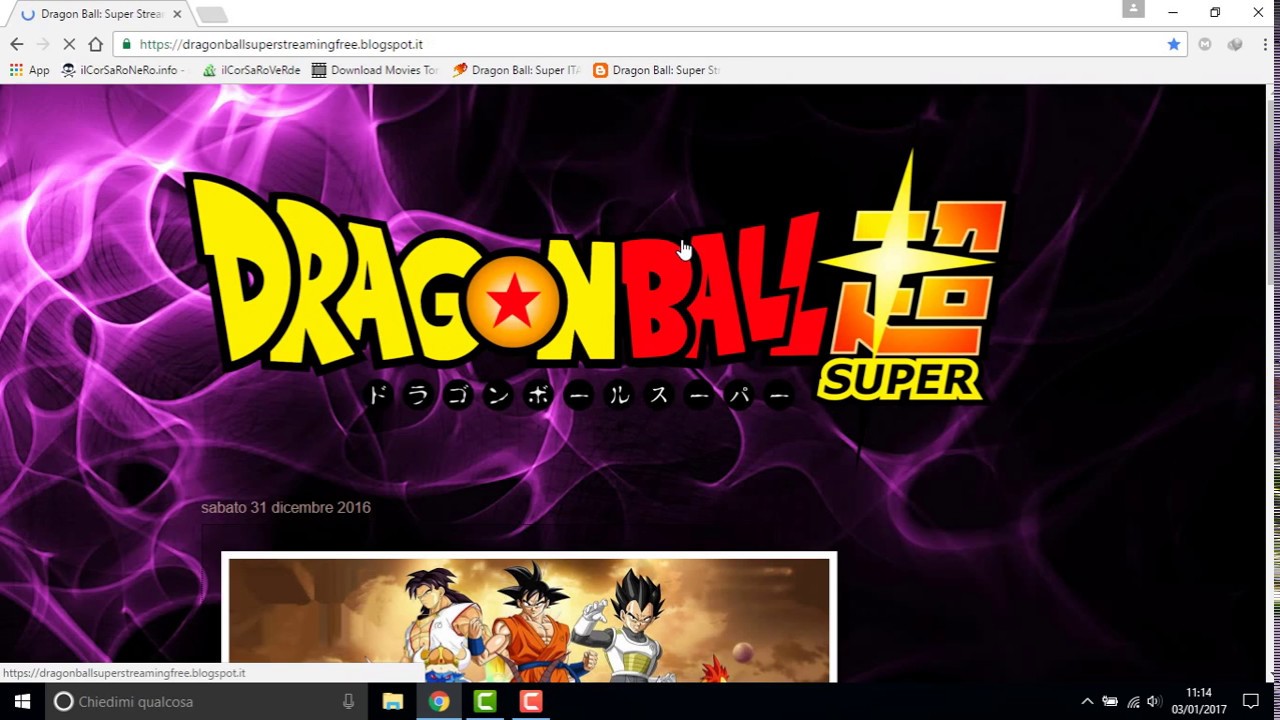Click the grayed-out forward arrow
This screenshot has height=720, width=1280.
(43, 44)
